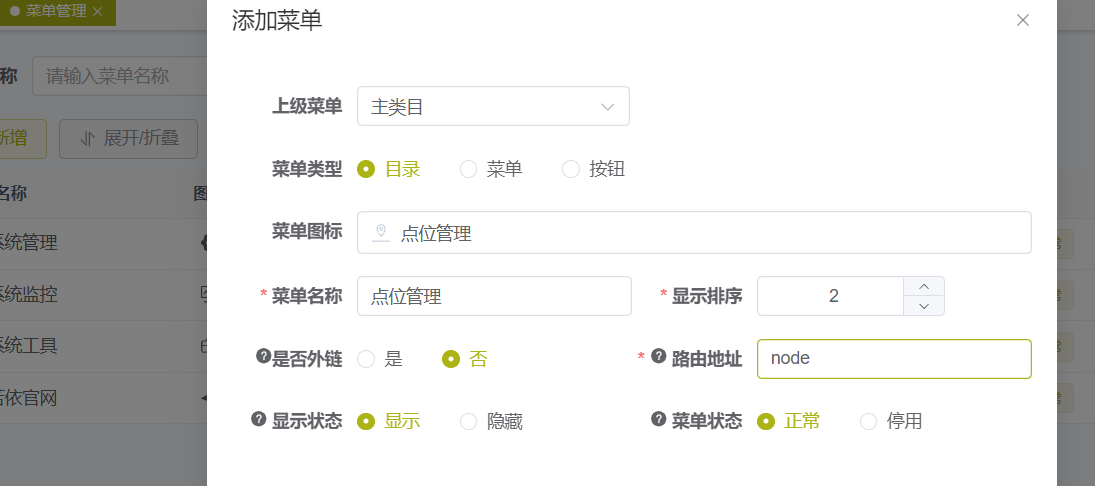Click the 路由地址 input containing node

click(x=894, y=359)
